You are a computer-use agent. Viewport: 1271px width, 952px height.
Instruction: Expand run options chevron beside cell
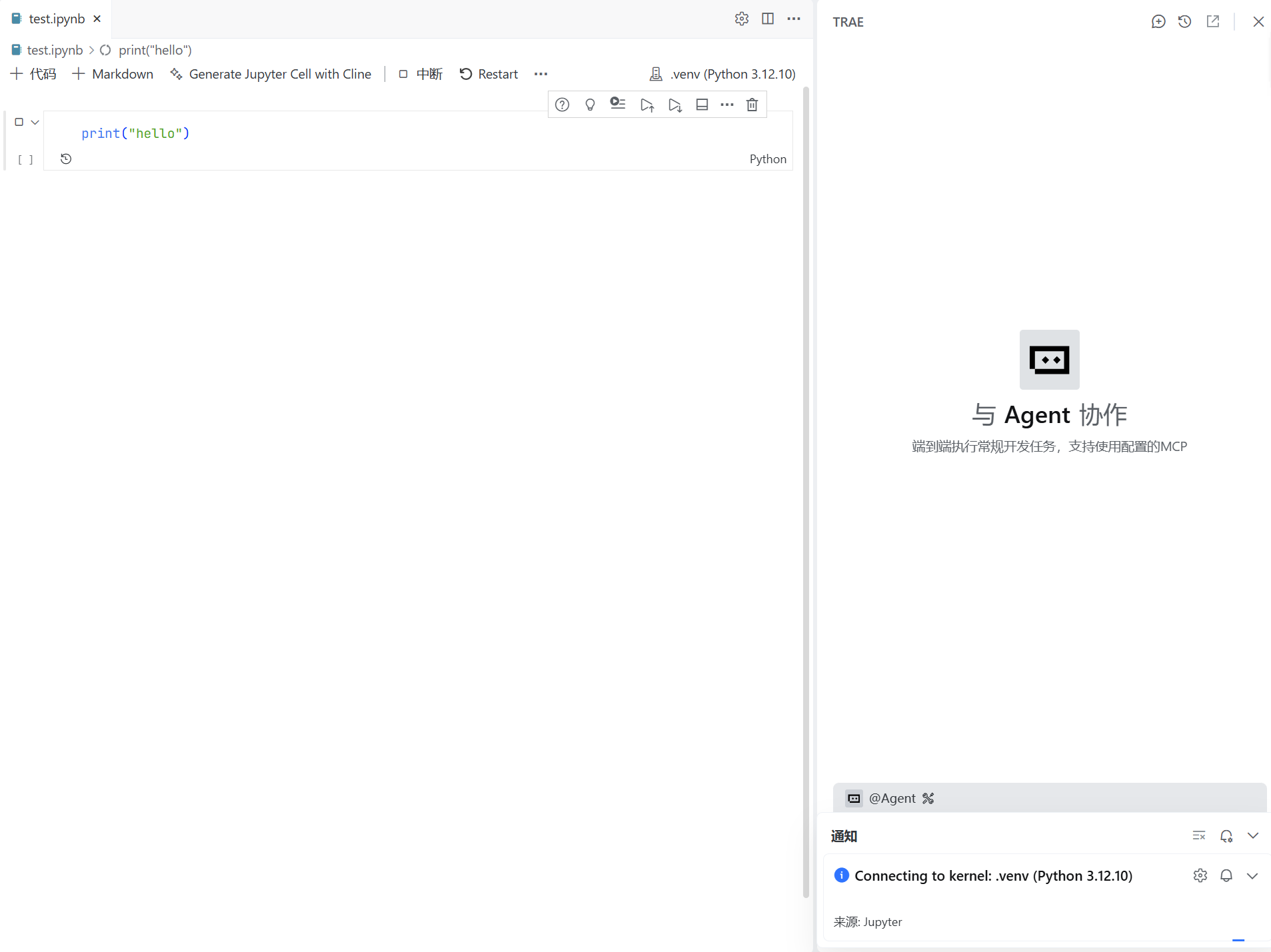pyautogui.click(x=35, y=122)
